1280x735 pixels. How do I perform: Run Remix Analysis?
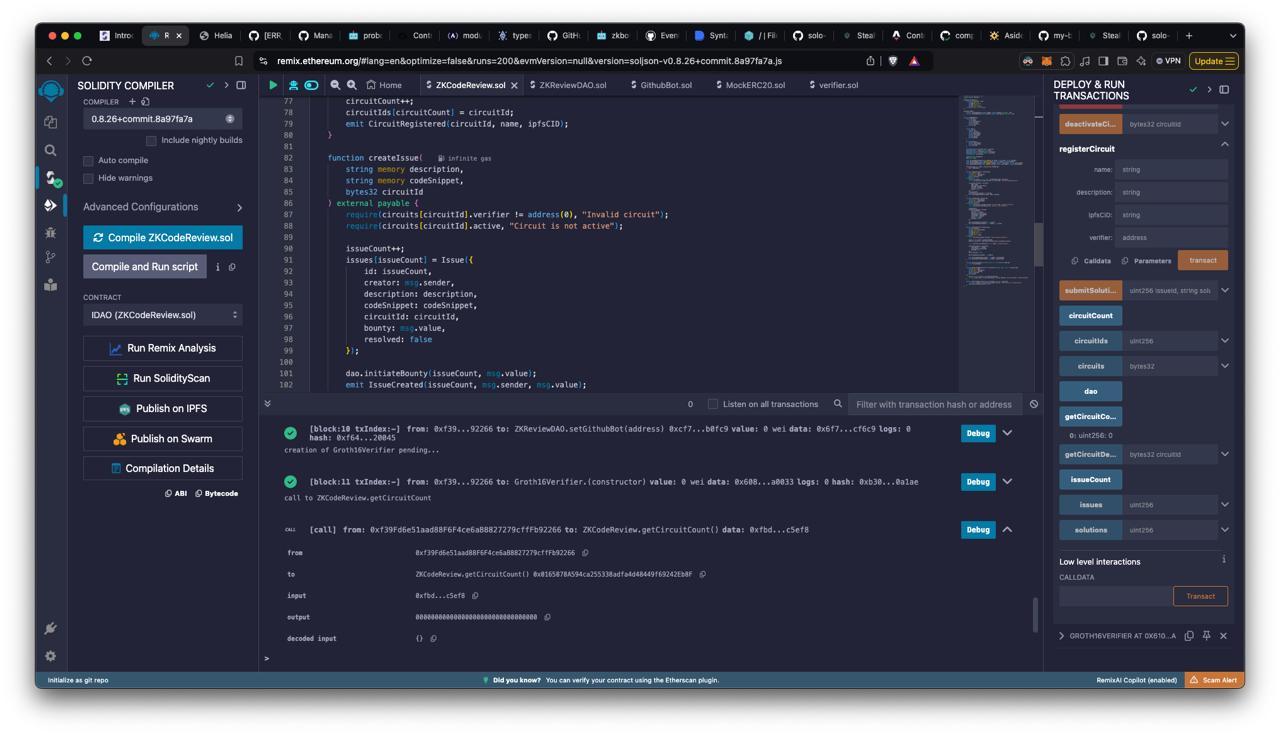(x=163, y=348)
